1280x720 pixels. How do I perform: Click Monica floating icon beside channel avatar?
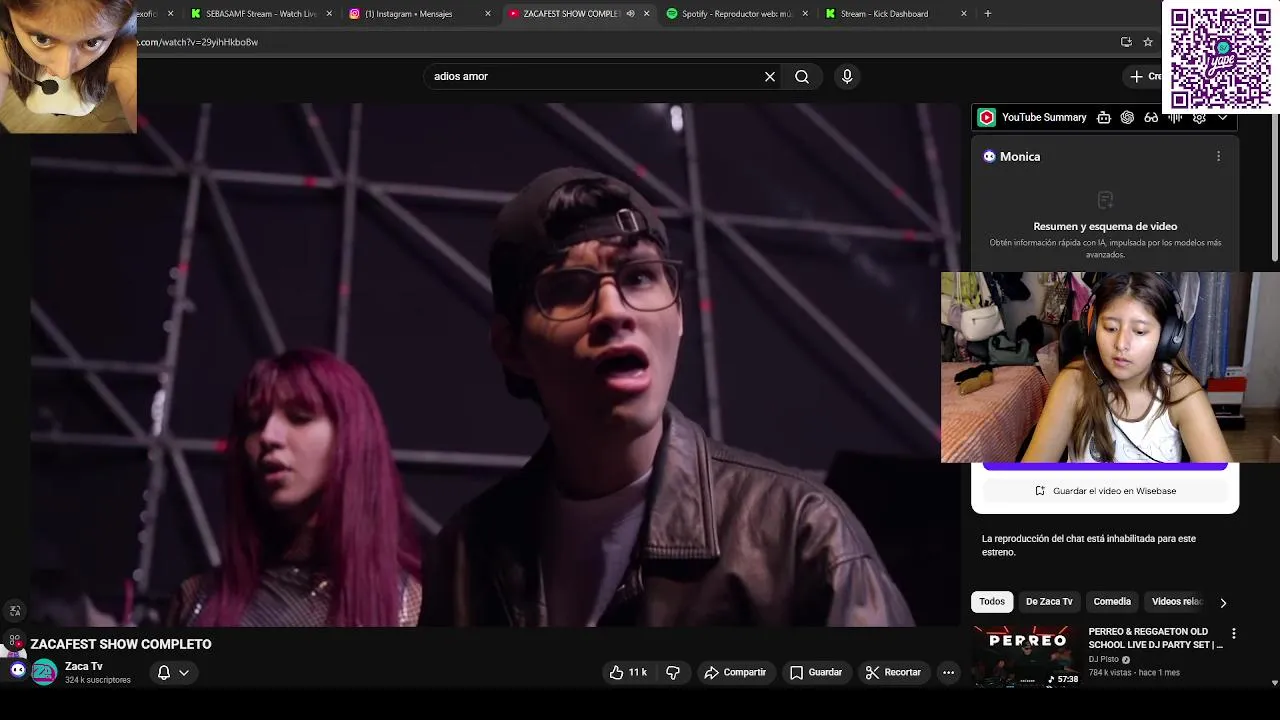18,670
